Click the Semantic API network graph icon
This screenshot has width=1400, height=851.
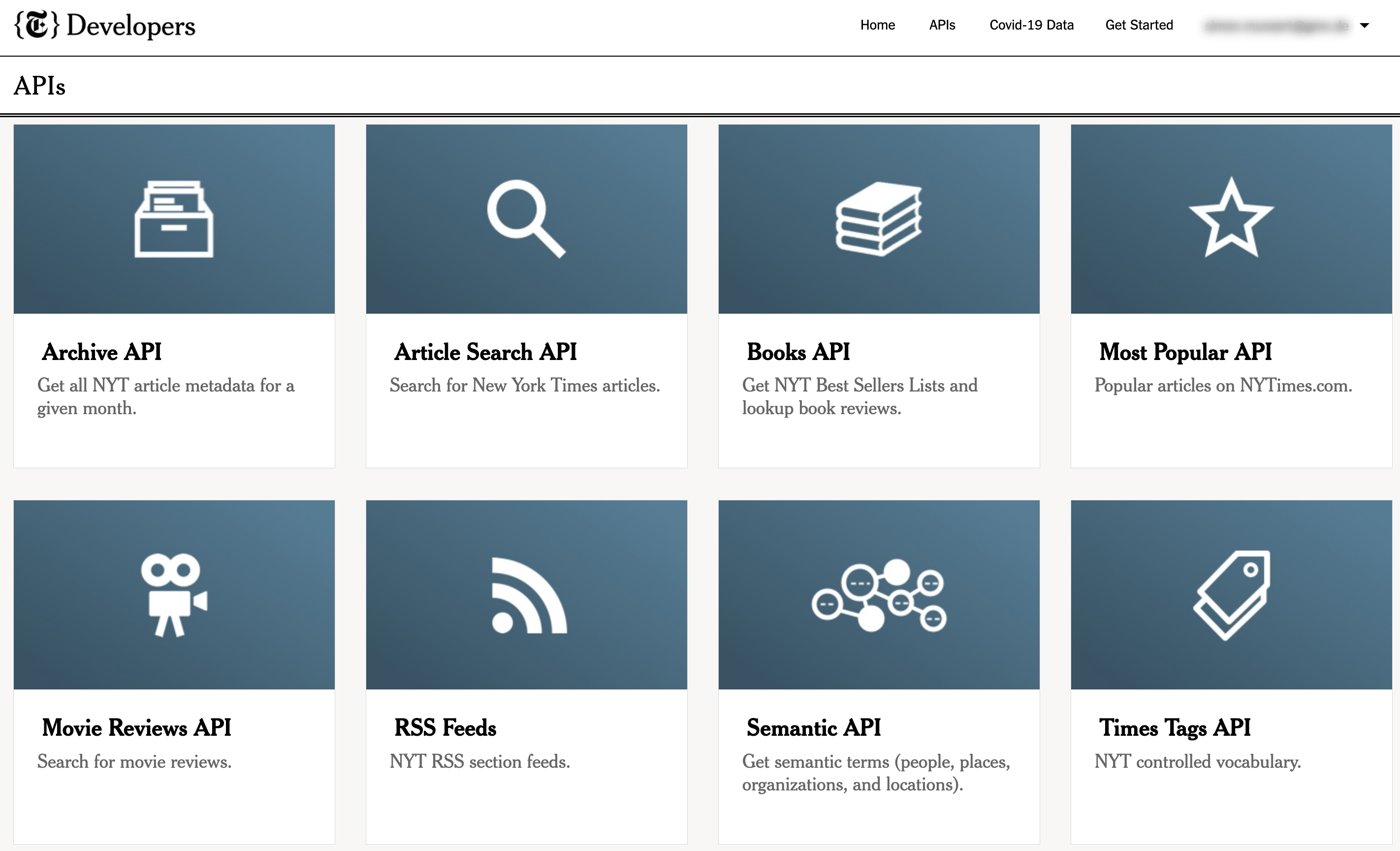(878, 594)
